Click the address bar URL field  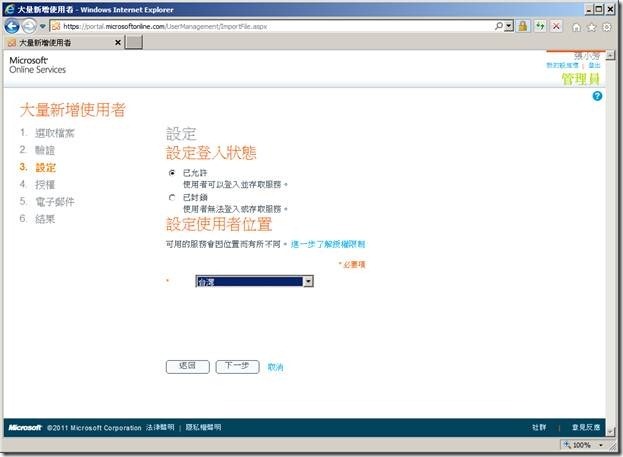280,26
